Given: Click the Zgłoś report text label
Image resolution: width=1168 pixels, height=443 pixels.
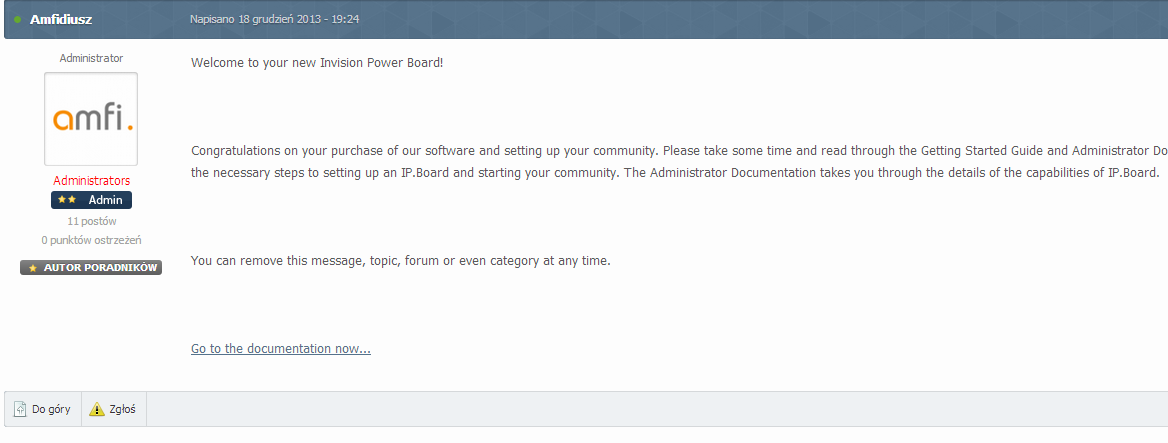Looking at the screenshot, I should pyautogui.click(x=122, y=409).
